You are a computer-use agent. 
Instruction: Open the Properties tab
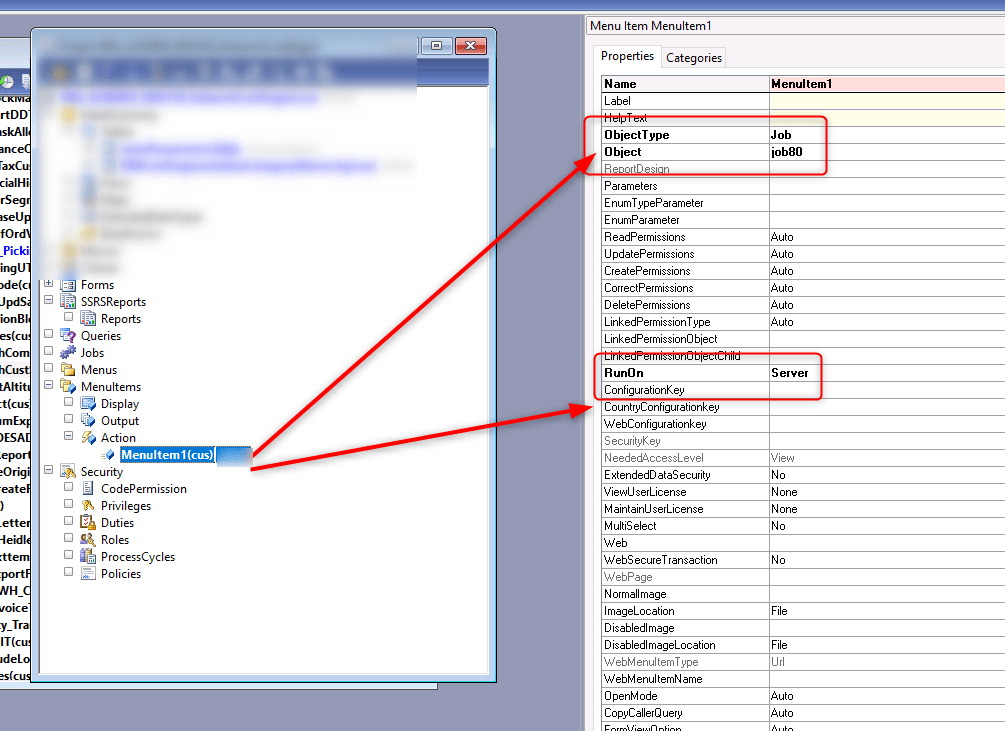627,57
